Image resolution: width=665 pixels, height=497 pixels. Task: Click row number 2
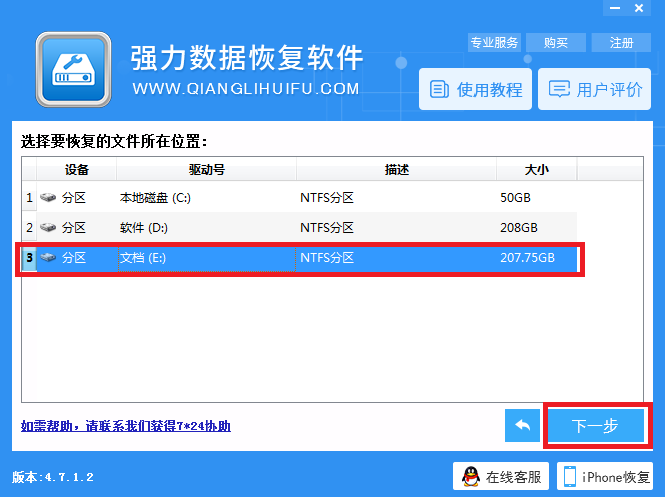click(29, 228)
